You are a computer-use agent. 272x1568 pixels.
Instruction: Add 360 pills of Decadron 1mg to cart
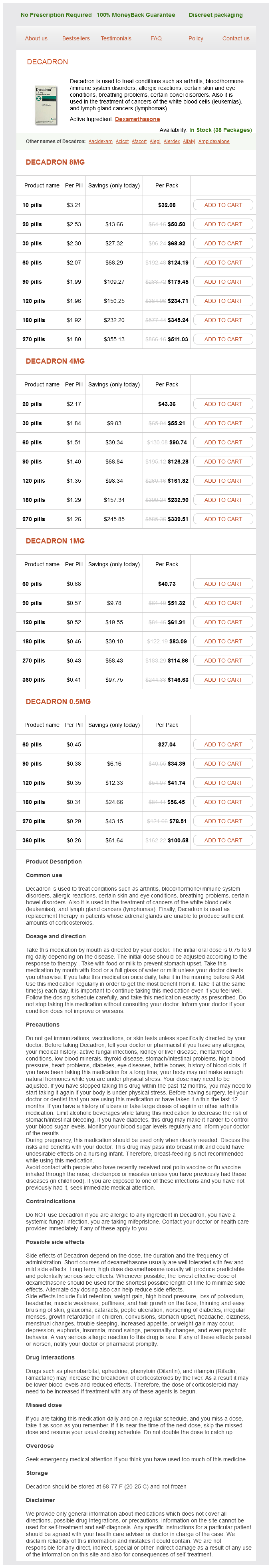click(223, 679)
